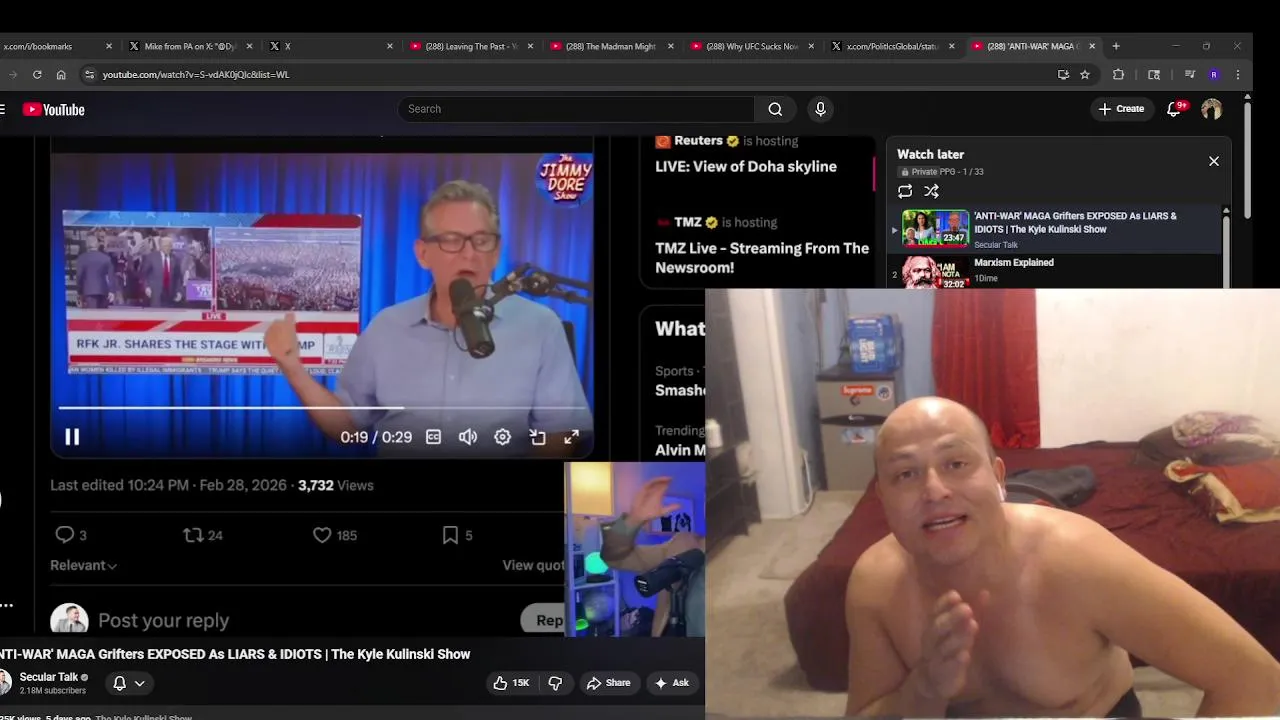This screenshot has height=720, width=1280.
Task: Bookmark the tweet
Action: 450,535
